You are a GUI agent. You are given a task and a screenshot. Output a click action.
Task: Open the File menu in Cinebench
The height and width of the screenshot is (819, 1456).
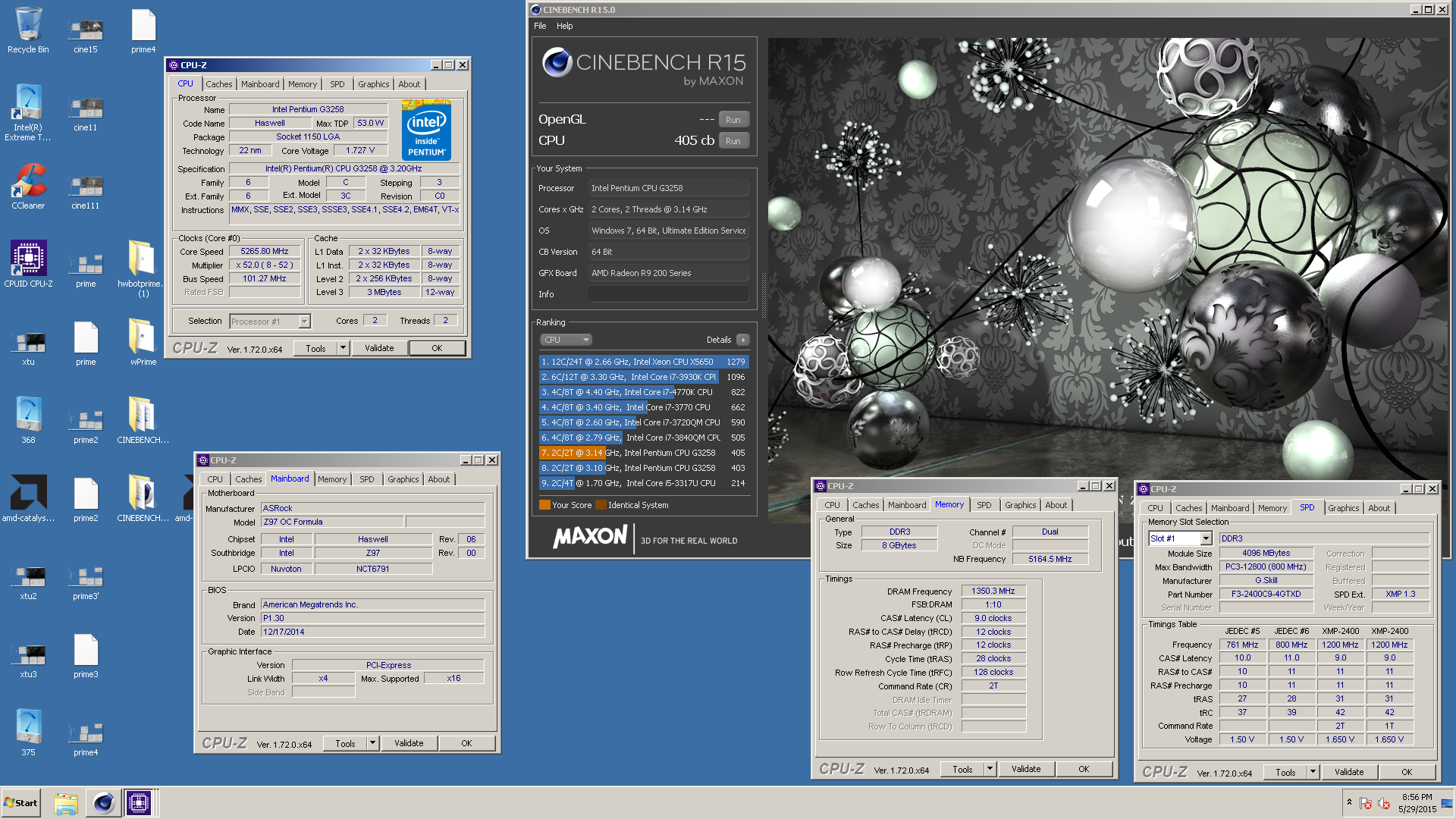540,26
